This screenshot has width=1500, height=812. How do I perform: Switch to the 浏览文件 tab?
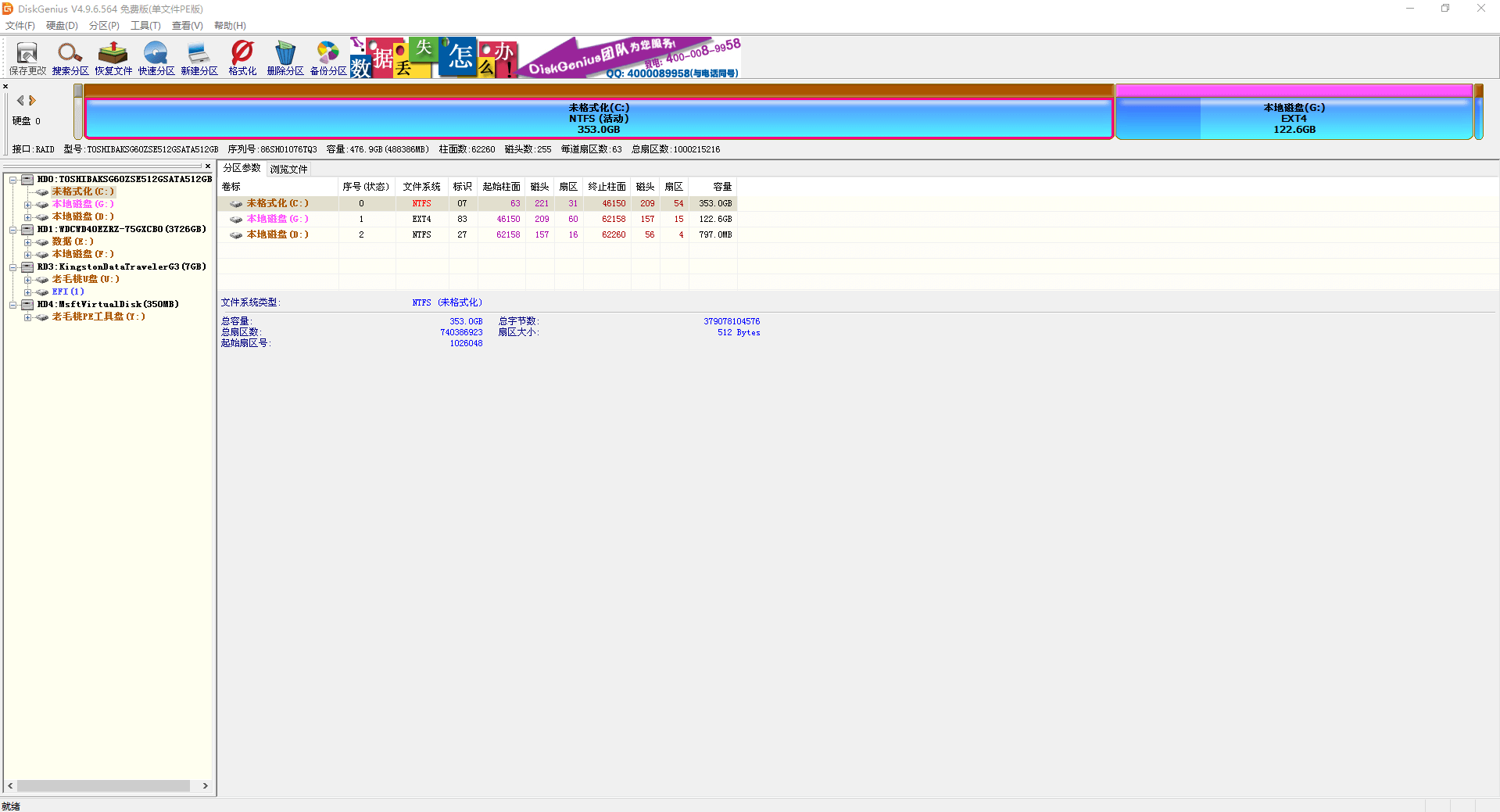pyautogui.click(x=288, y=169)
